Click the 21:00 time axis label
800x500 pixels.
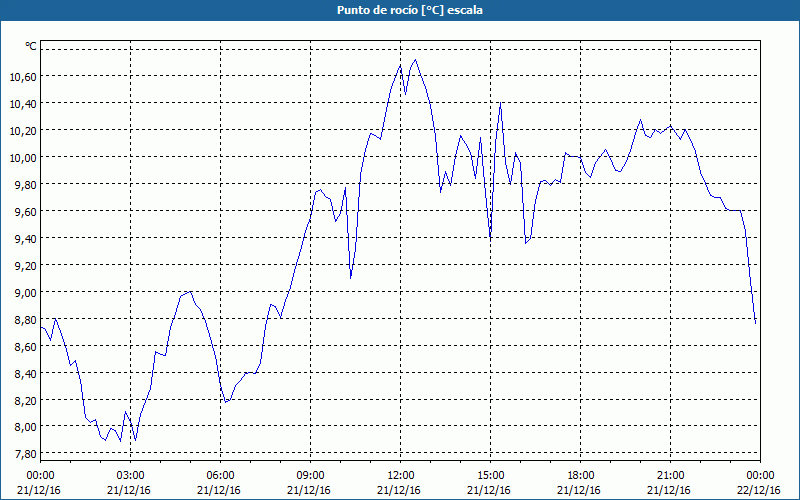(670, 476)
